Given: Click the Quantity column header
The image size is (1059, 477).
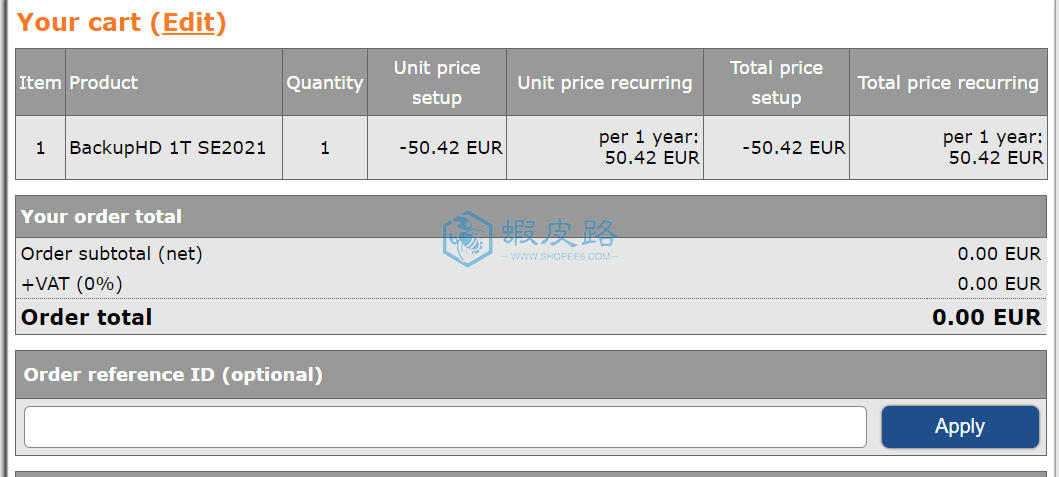Looking at the screenshot, I should 325,82.
